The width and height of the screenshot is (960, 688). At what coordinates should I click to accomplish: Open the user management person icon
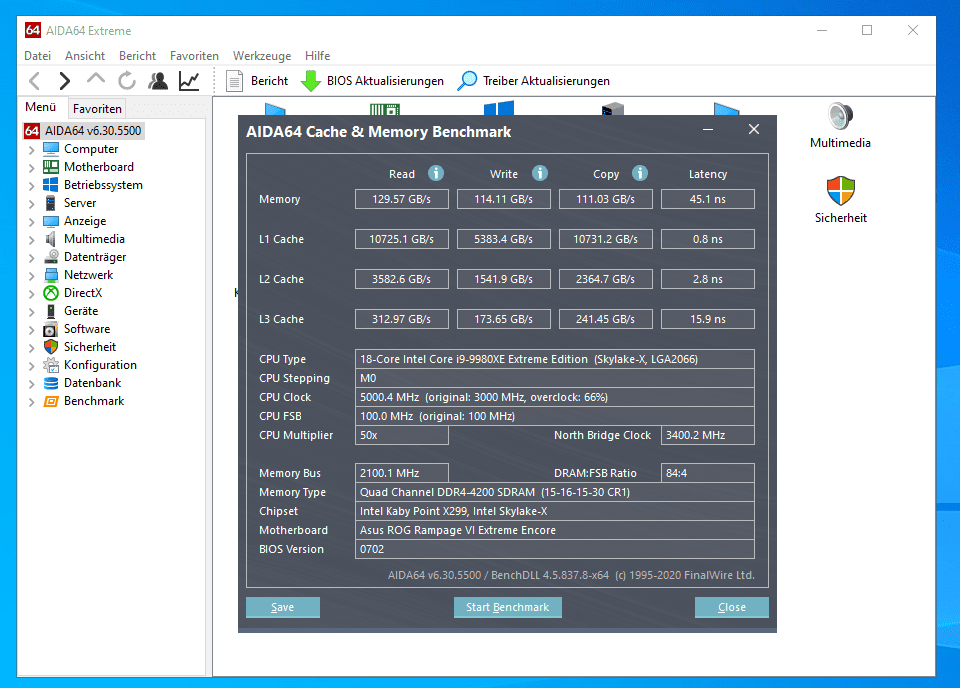click(x=158, y=81)
